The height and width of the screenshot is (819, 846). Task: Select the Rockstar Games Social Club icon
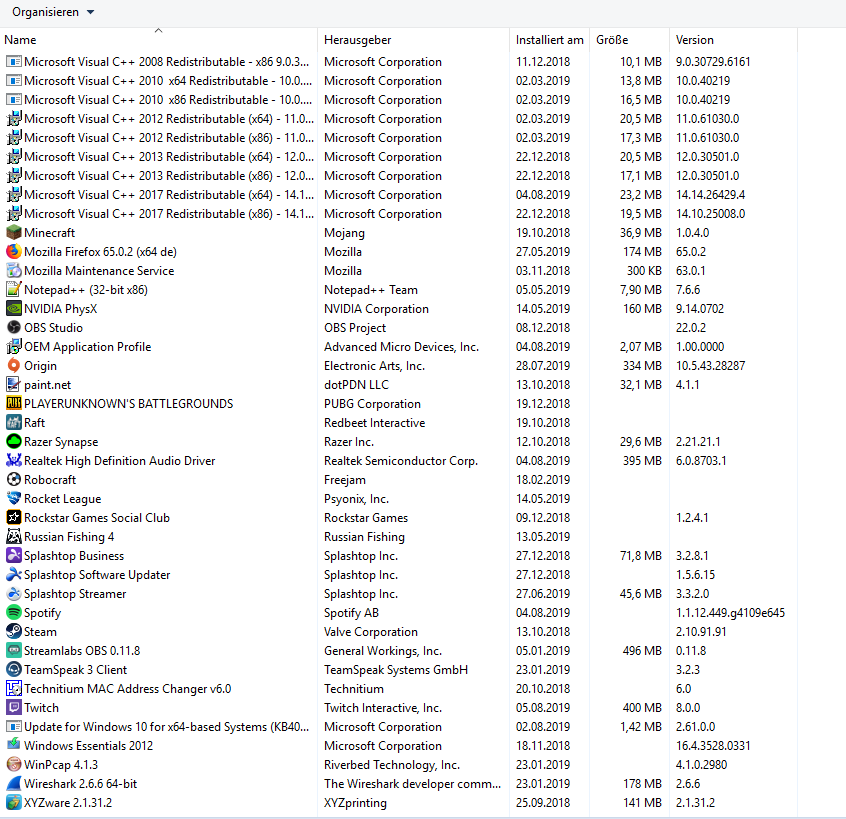[x=13, y=517]
